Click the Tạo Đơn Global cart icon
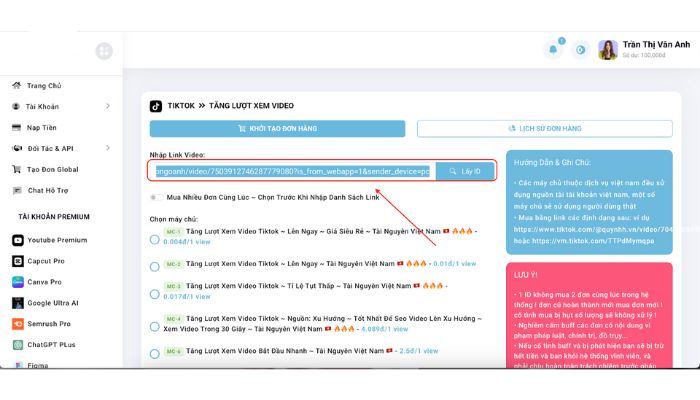The height and width of the screenshot is (400, 700). click(x=17, y=169)
